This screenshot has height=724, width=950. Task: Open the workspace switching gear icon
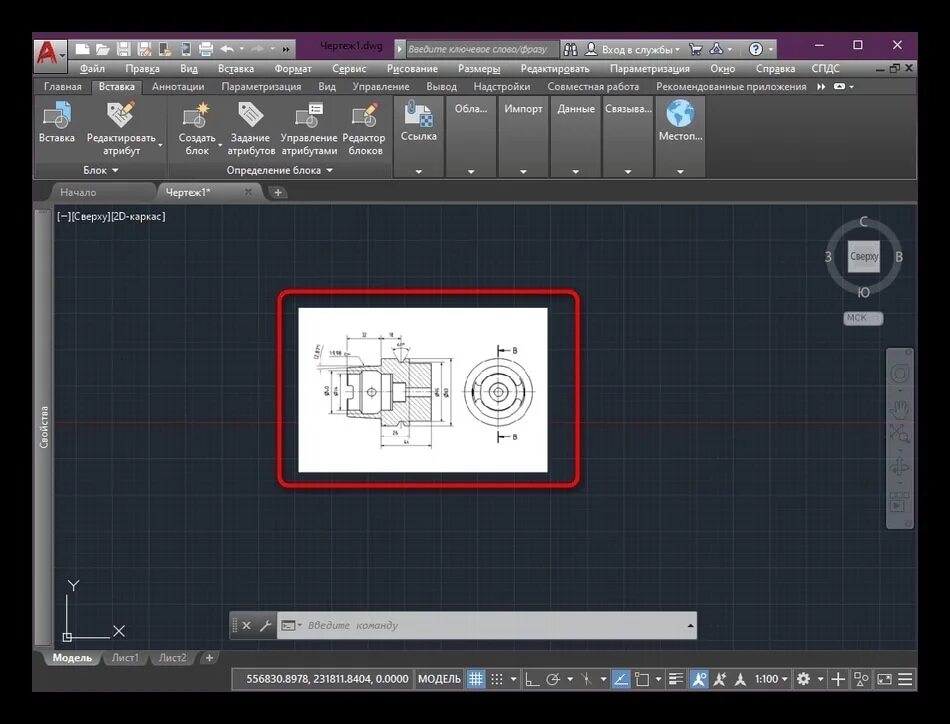click(x=803, y=679)
